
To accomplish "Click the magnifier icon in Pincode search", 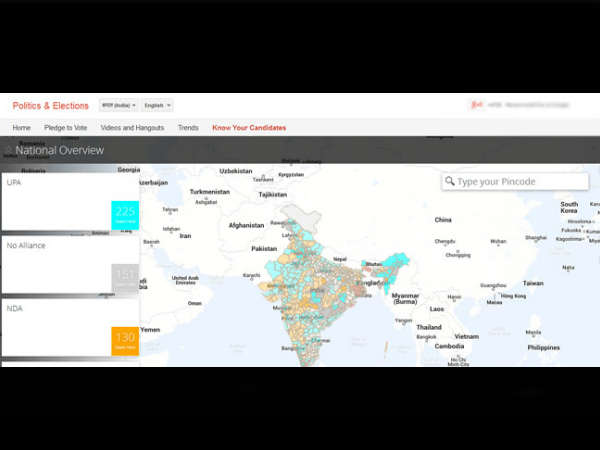I will [x=449, y=182].
